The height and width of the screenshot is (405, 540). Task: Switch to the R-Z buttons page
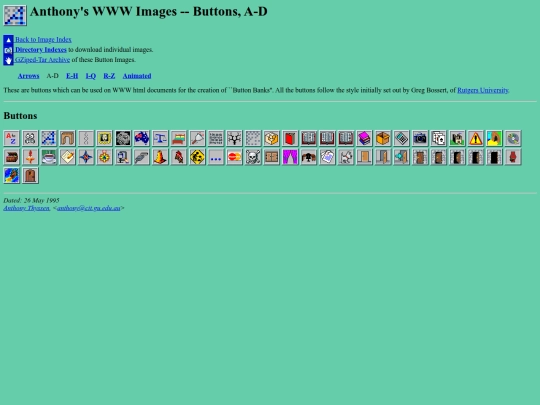[x=109, y=76]
